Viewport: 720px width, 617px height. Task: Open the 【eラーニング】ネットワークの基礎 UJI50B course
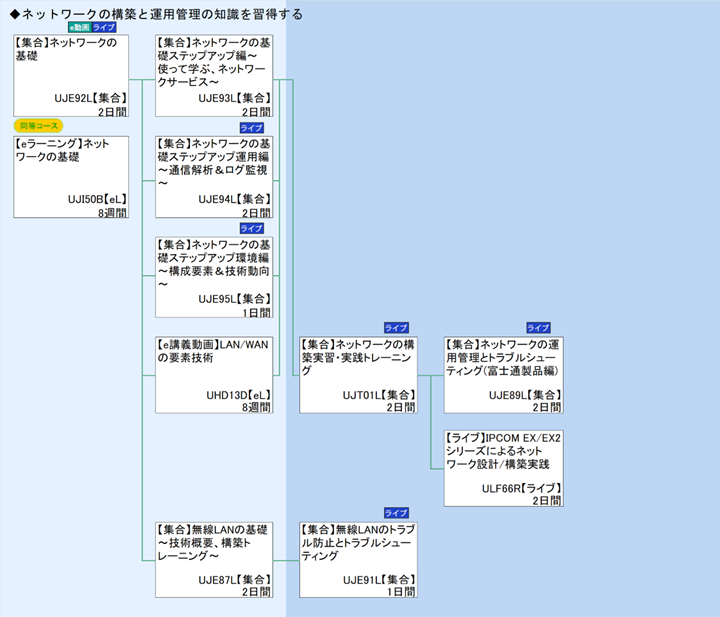pos(71,176)
